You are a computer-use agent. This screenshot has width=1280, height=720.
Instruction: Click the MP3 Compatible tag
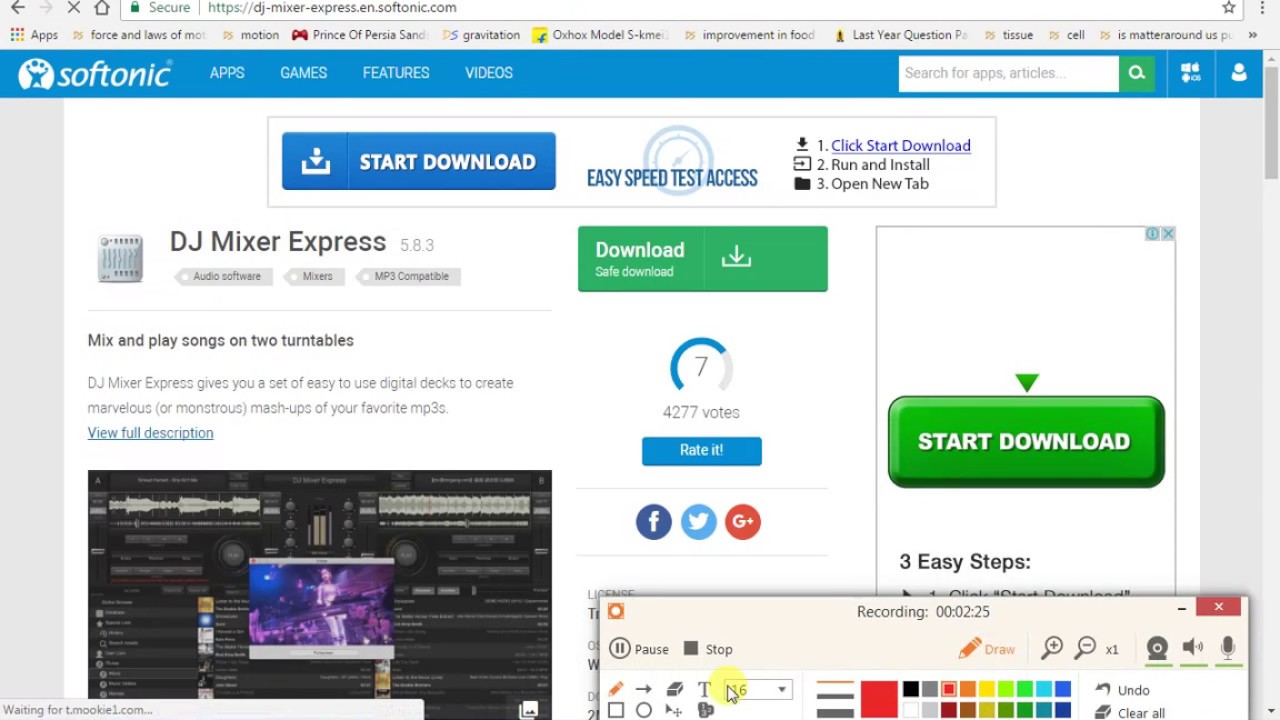coord(406,276)
